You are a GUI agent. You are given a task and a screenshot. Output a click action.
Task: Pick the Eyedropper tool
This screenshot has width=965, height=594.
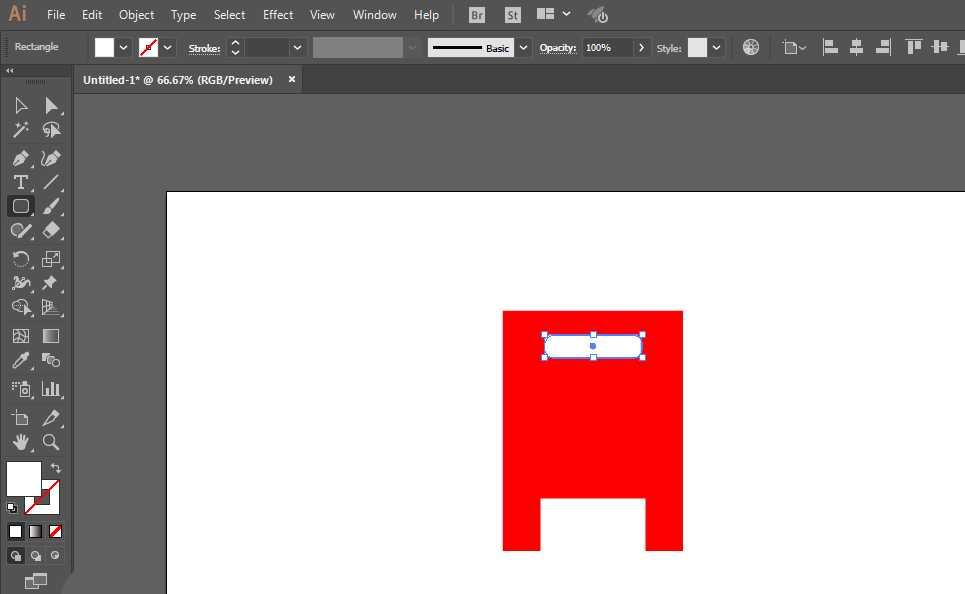(20, 361)
